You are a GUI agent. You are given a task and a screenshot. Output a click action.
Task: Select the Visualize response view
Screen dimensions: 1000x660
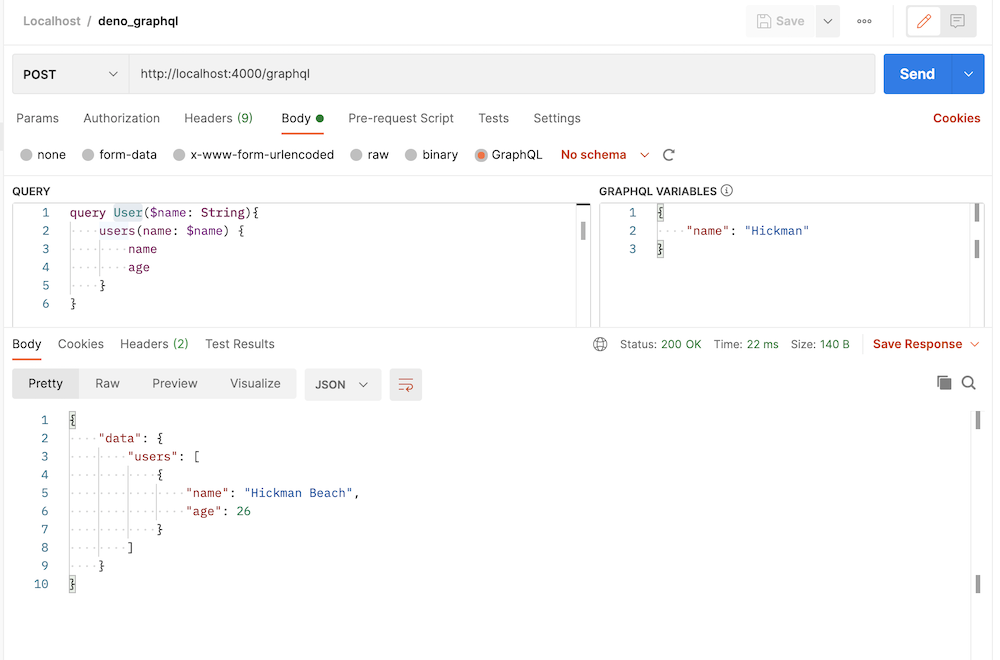coord(255,383)
